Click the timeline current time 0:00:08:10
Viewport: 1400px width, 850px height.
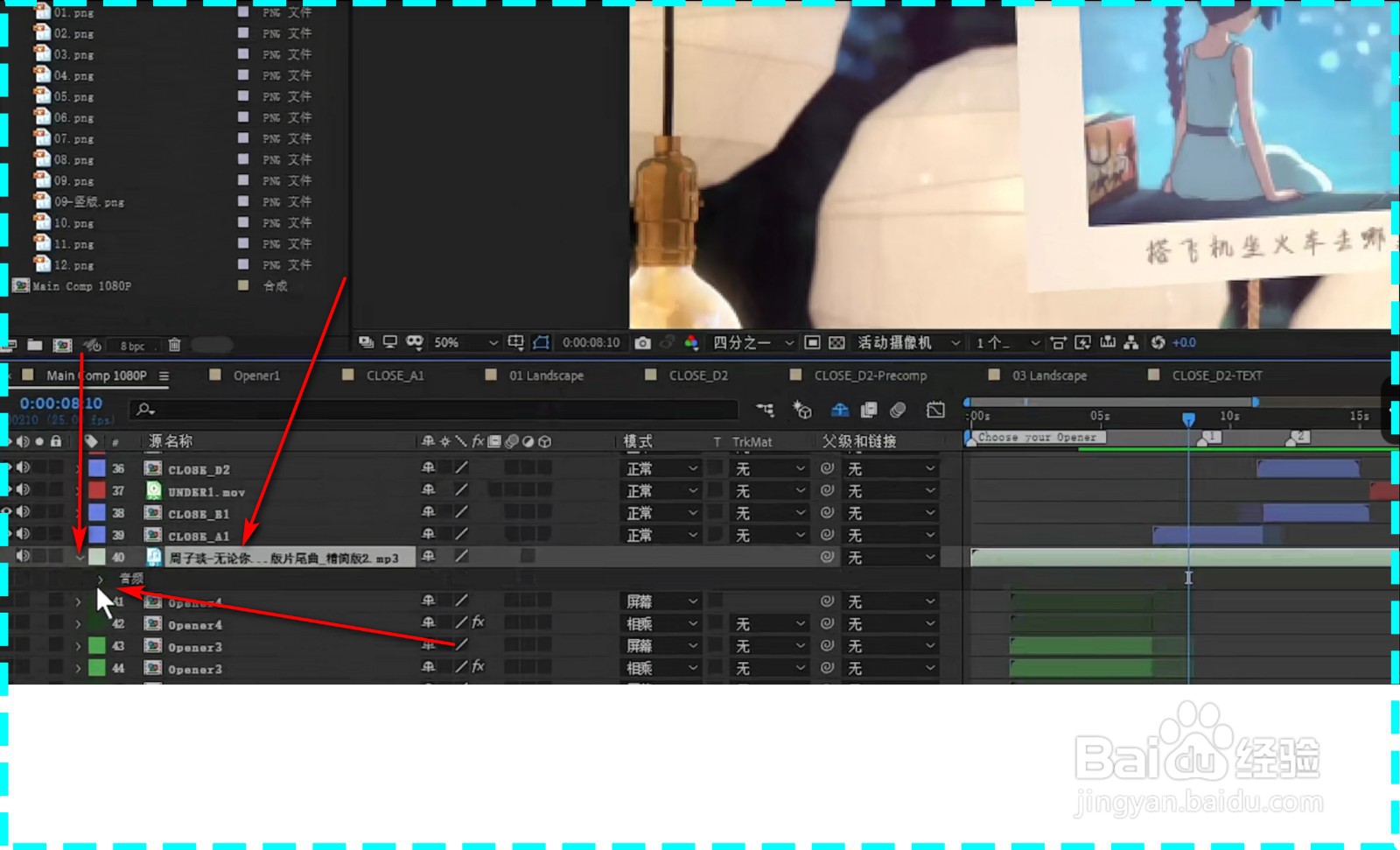click(x=61, y=404)
